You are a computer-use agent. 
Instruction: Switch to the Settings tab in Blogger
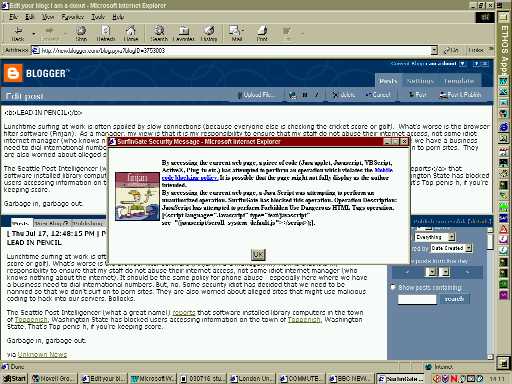[420, 81]
